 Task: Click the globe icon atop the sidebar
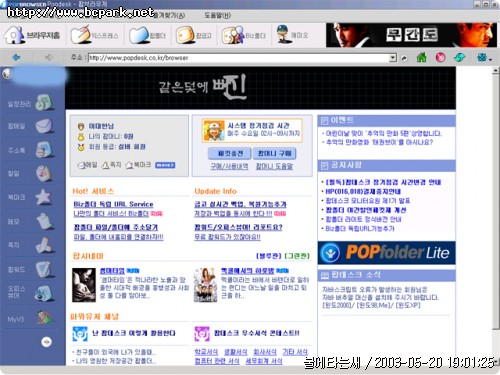click(x=7, y=73)
